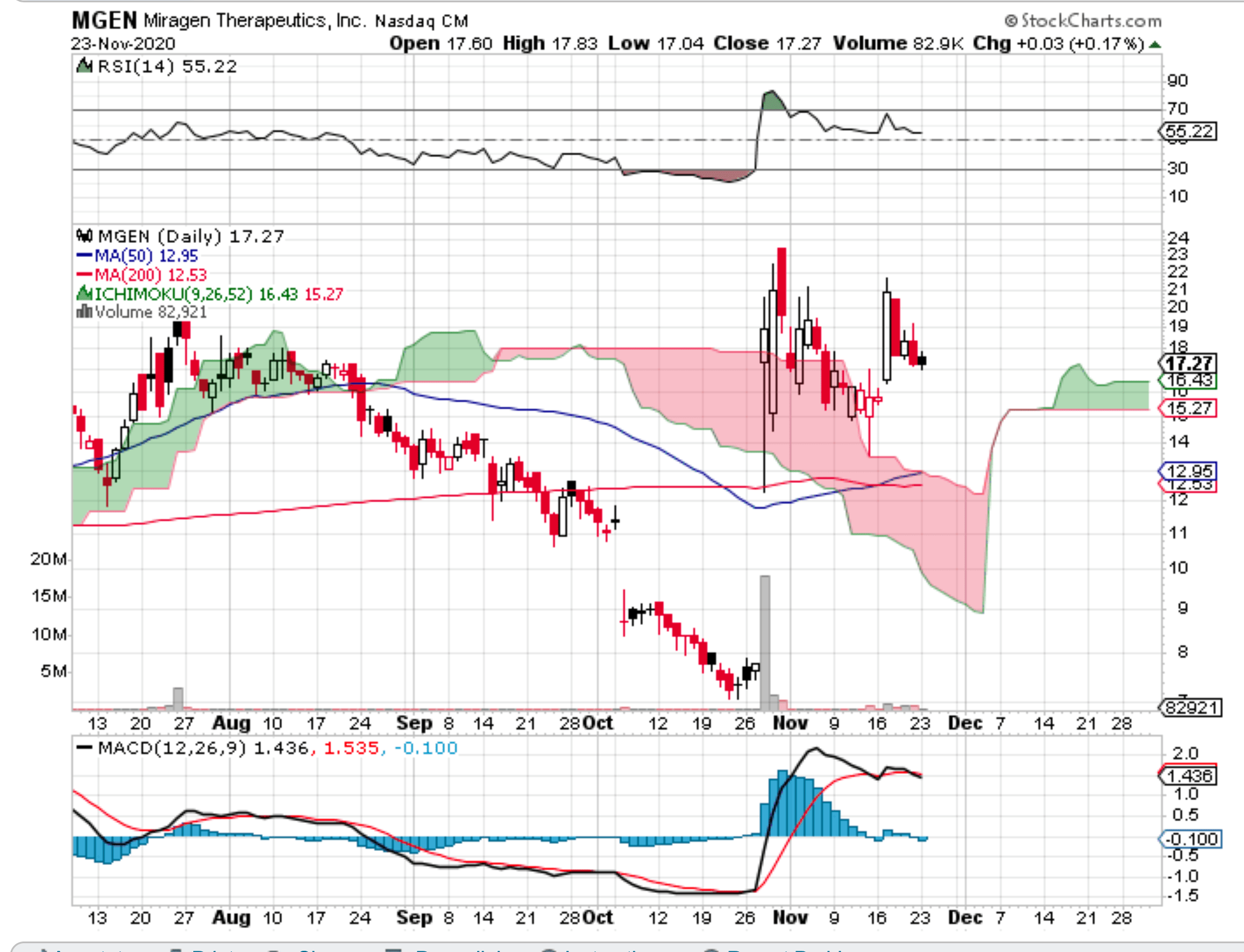1244x952 pixels.
Task: Click the ICHIMOKU(9,26,52) legend text
Action: click(x=173, y=294)
